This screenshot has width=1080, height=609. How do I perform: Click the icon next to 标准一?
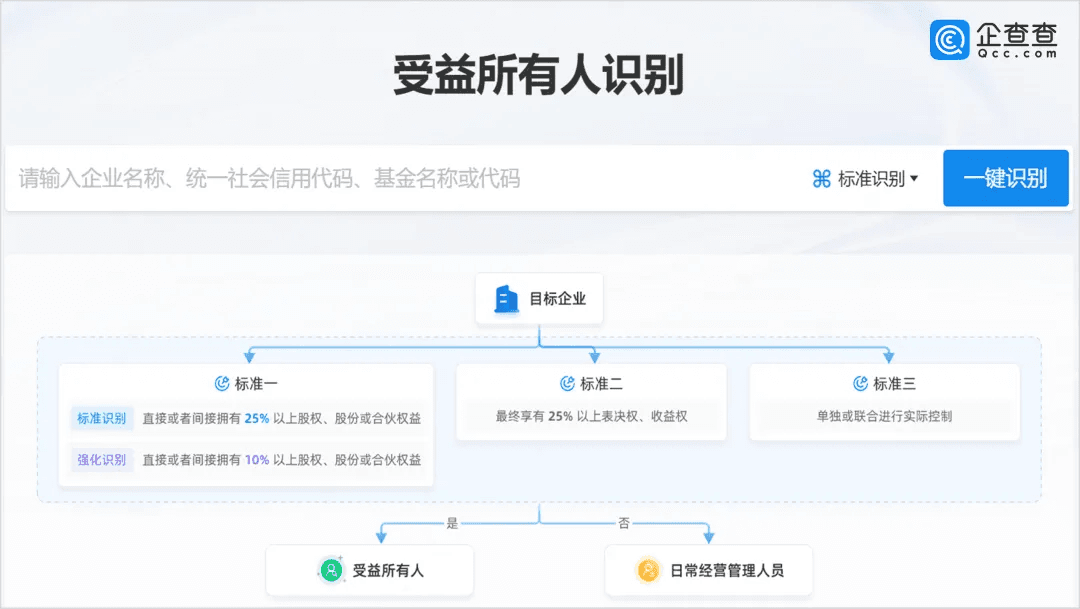[222, 384]
